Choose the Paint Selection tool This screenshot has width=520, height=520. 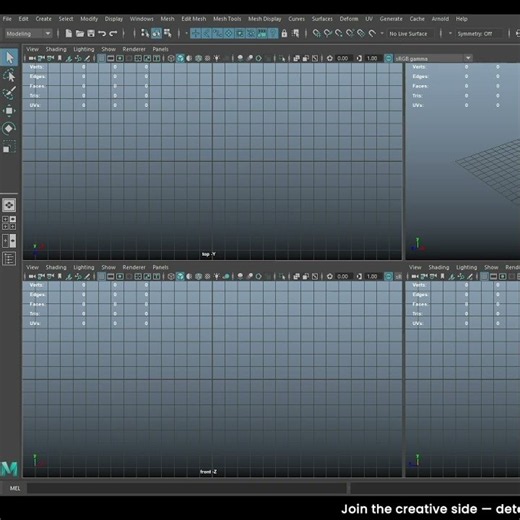9,93
